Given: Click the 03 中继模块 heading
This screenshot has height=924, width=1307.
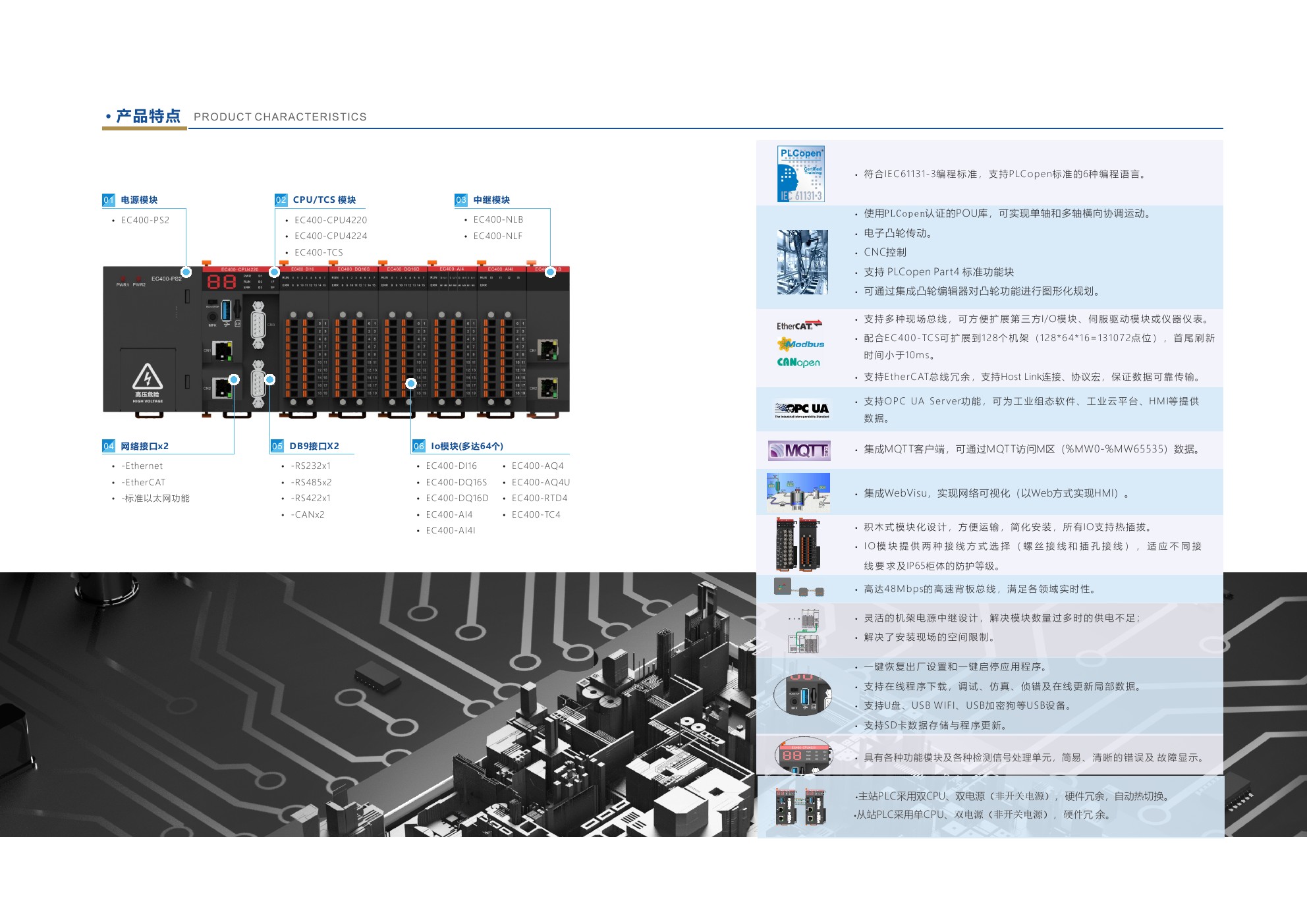Looking at the screenshot, I should click(483, 200).
